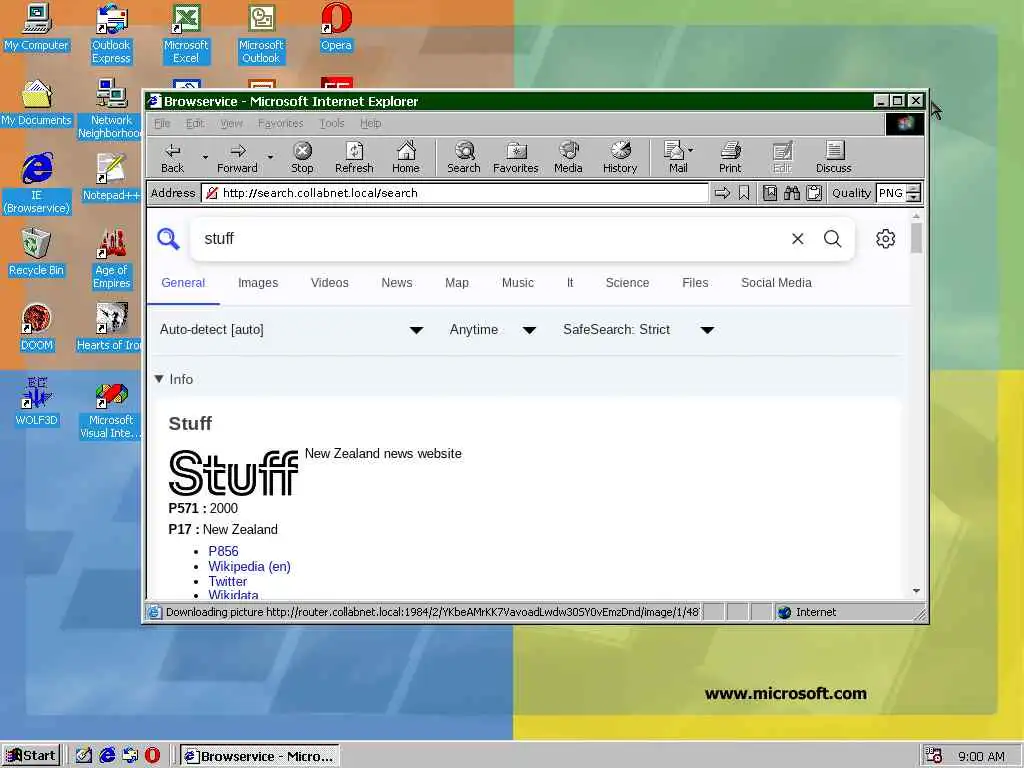Open the DOOM desktop shortcut
Screen dimensions: 1024x768
[37, 328]
